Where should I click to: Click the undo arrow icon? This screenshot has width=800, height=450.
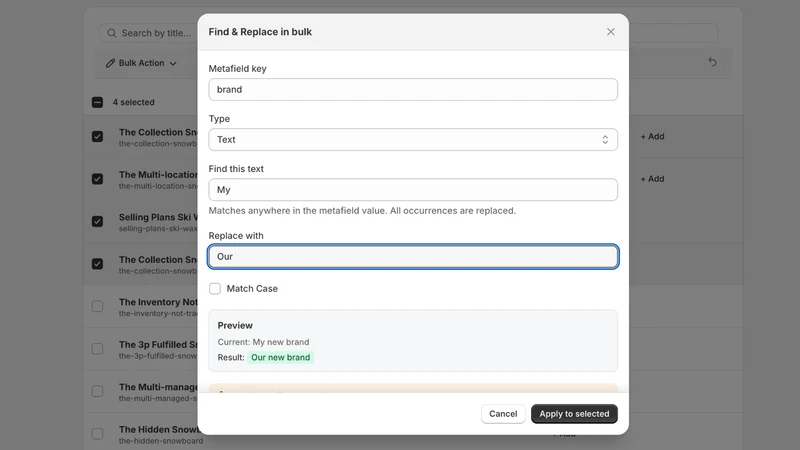tap(712, 62)
